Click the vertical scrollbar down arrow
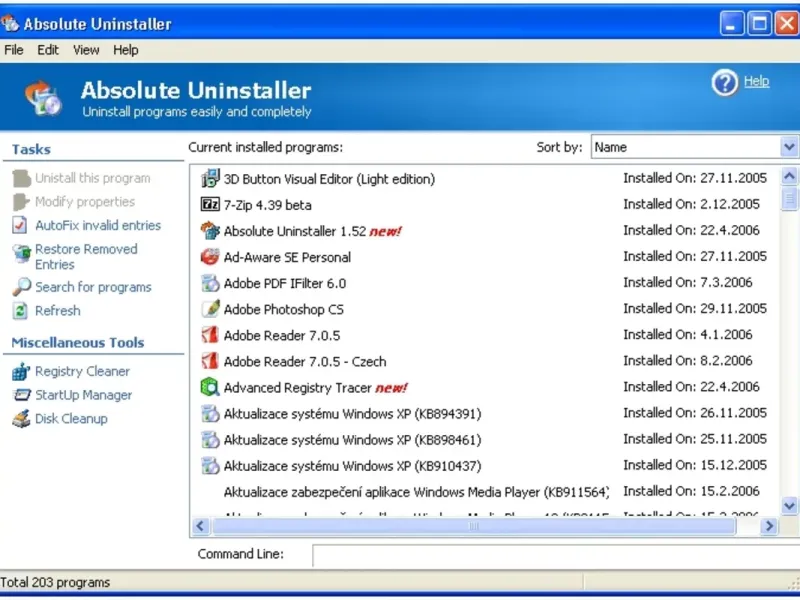This screenshot has height=600, width=800. click(789, 505)
